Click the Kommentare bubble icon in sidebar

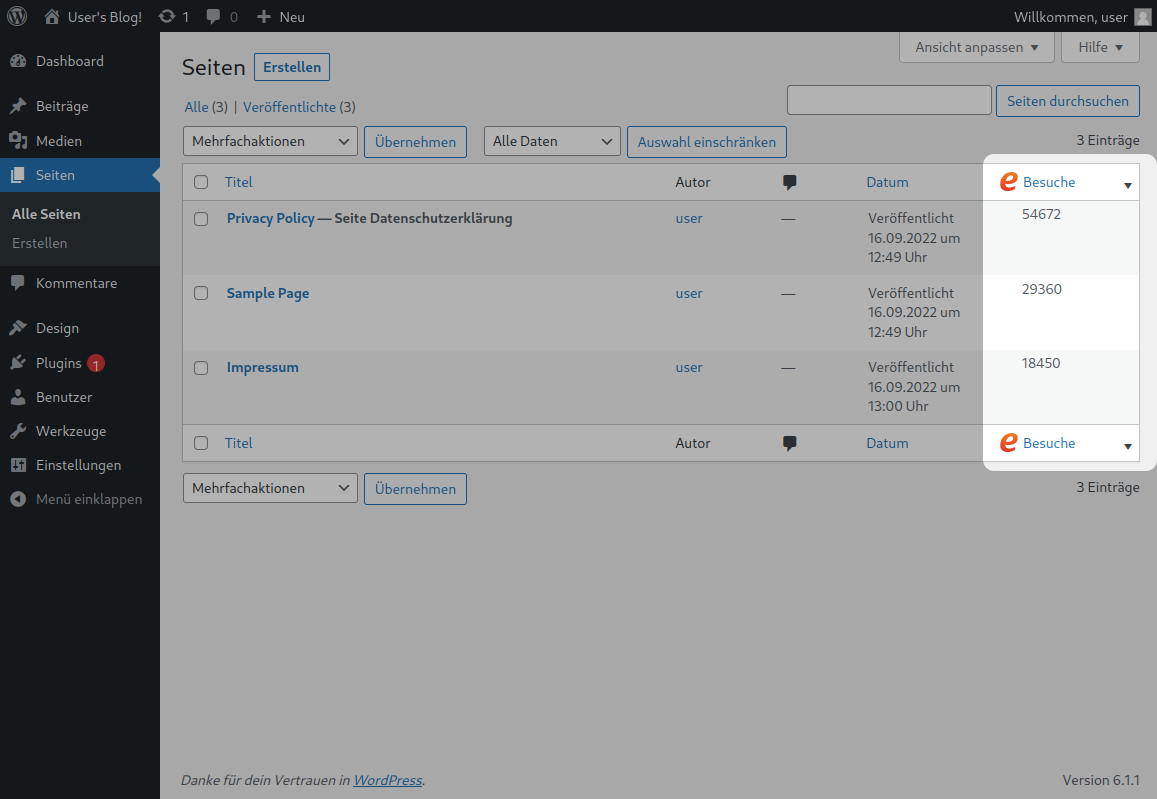pyautogui.click(x=18, y=283)
